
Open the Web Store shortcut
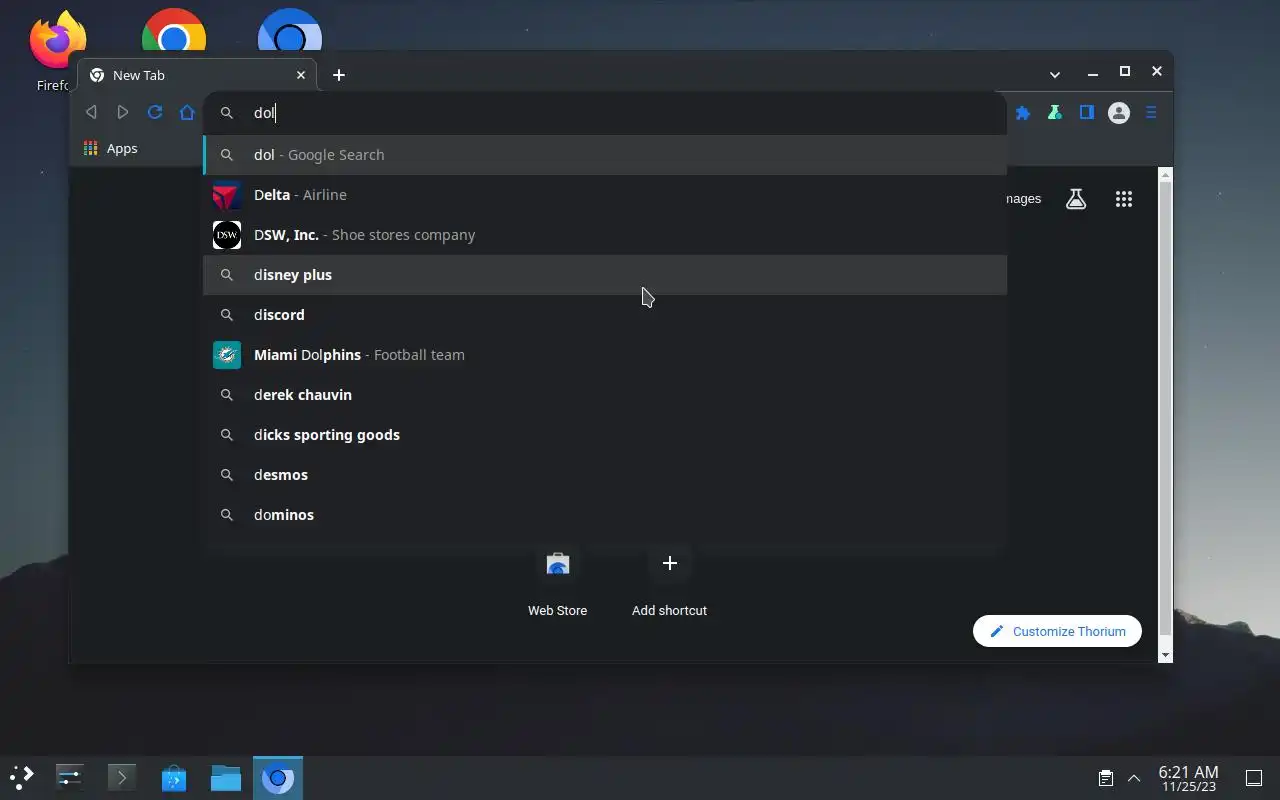558,583
